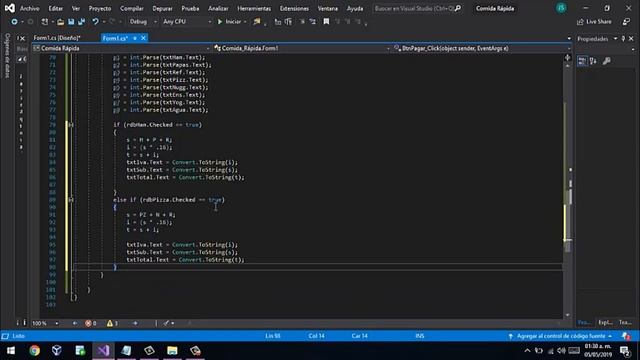
Task: Open the Ventana menu
Action: tap(328, 8)
